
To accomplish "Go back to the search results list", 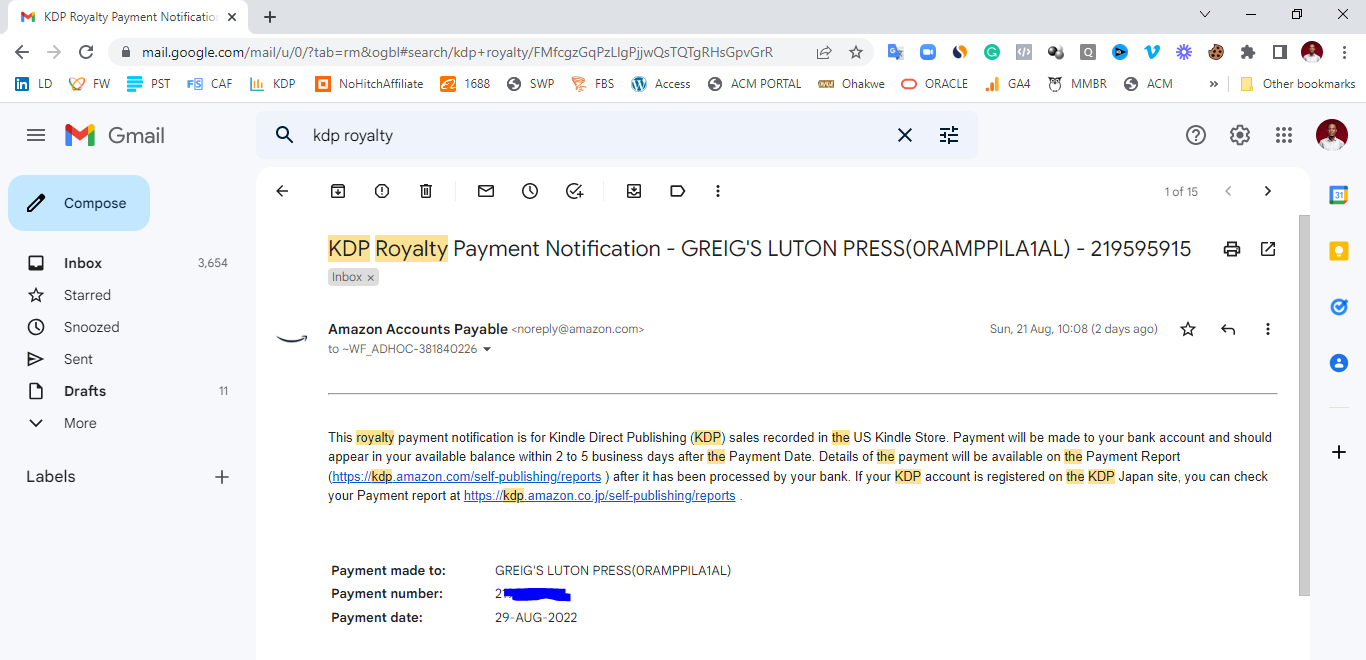I will [x=282, y=191].
